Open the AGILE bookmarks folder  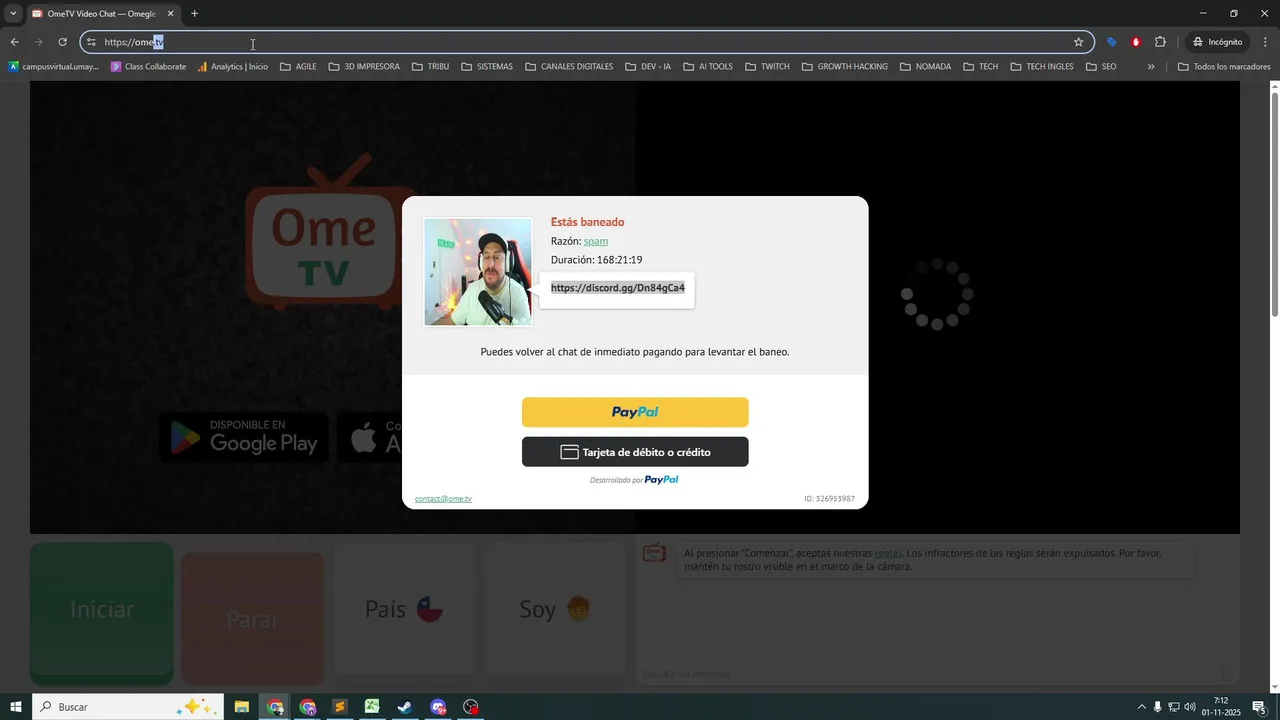pos(298,67)
